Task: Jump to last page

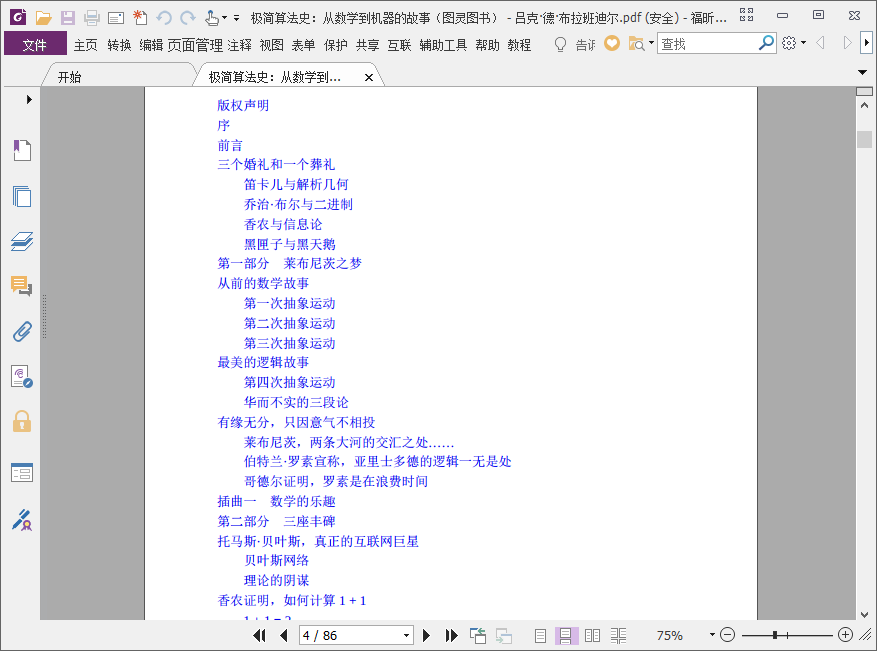Action: (451, 635)
